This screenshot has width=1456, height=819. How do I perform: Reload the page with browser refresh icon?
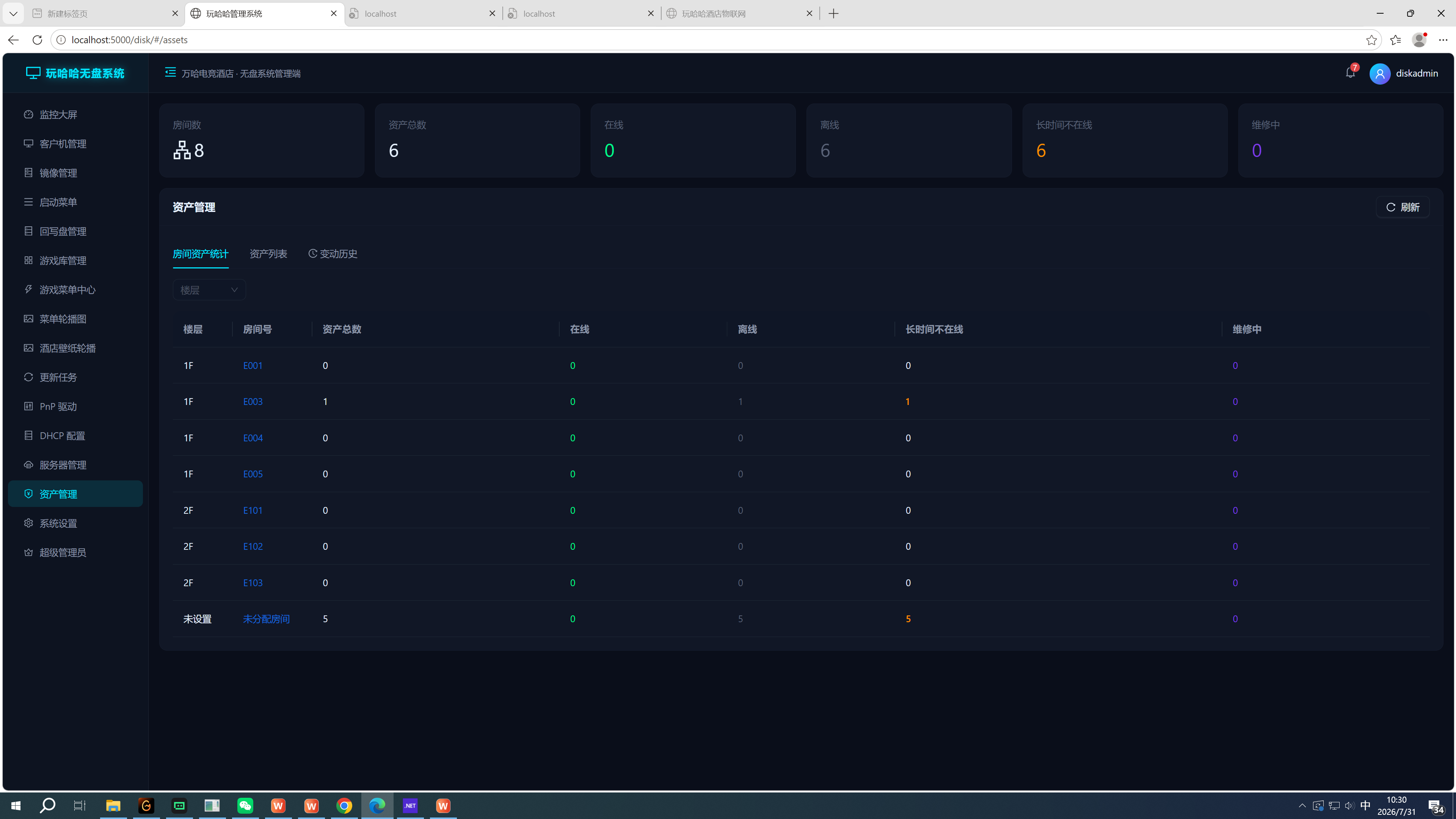37,39
